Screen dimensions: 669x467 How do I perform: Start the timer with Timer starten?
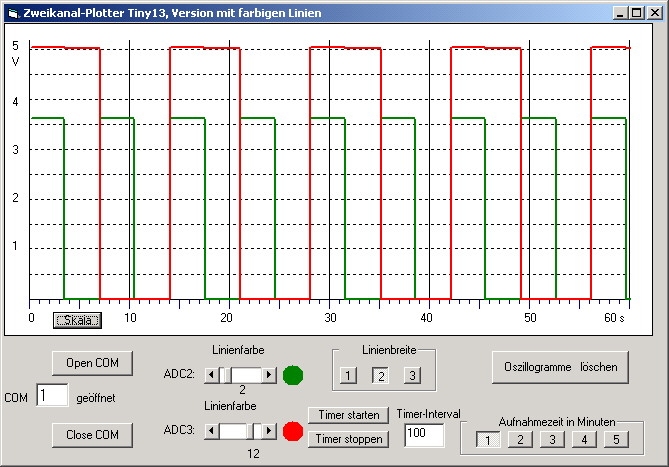(x=347, y=415)
